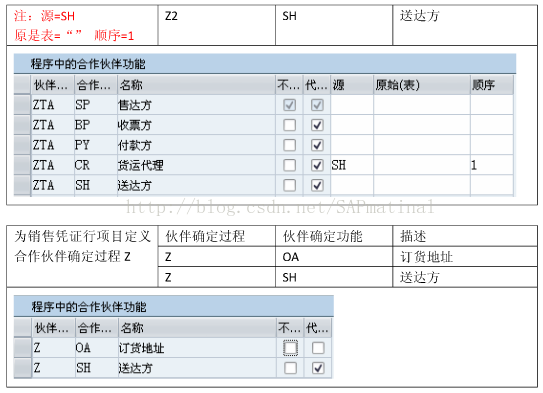Click the 代... column header in upper table
Screen dimensions: 543x393
click(317, 85)
